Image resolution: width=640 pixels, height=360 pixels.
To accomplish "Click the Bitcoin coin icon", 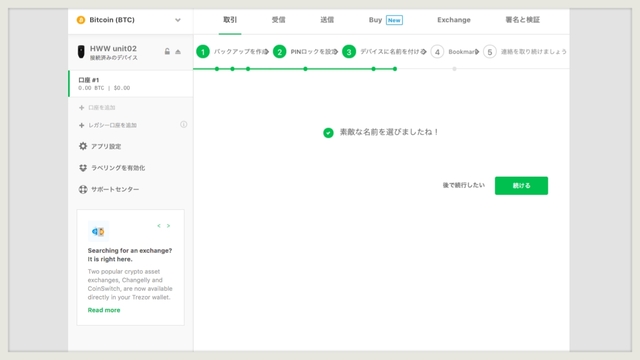I will point(81,20).
